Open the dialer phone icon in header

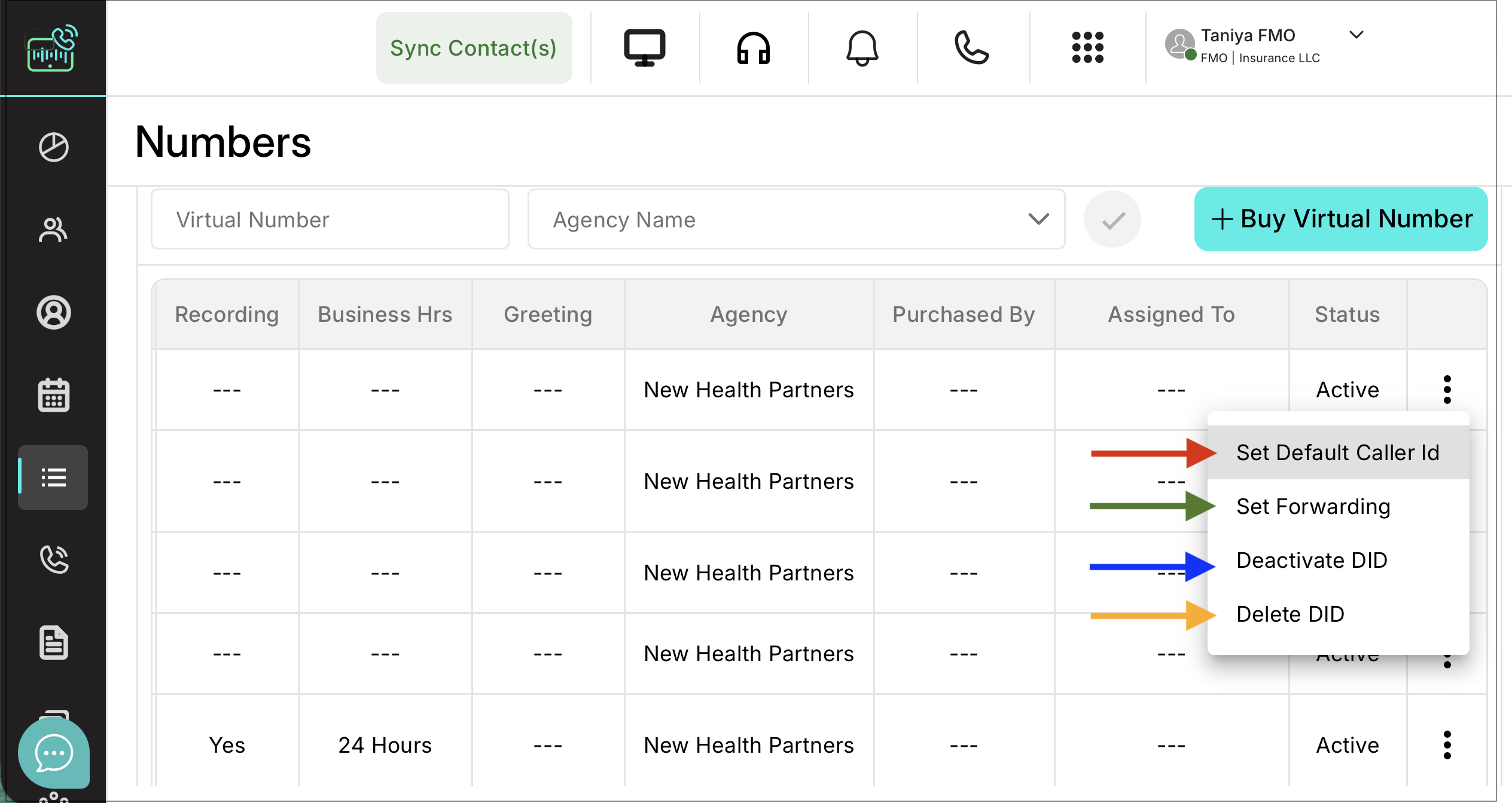[x=971, y=48]
